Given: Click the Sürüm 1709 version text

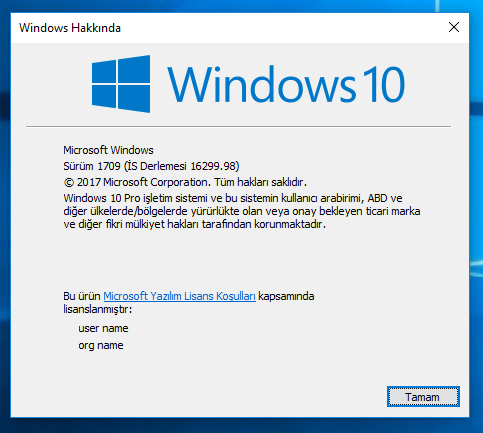Looking at the screenshot, I should (x=92, y=166).
